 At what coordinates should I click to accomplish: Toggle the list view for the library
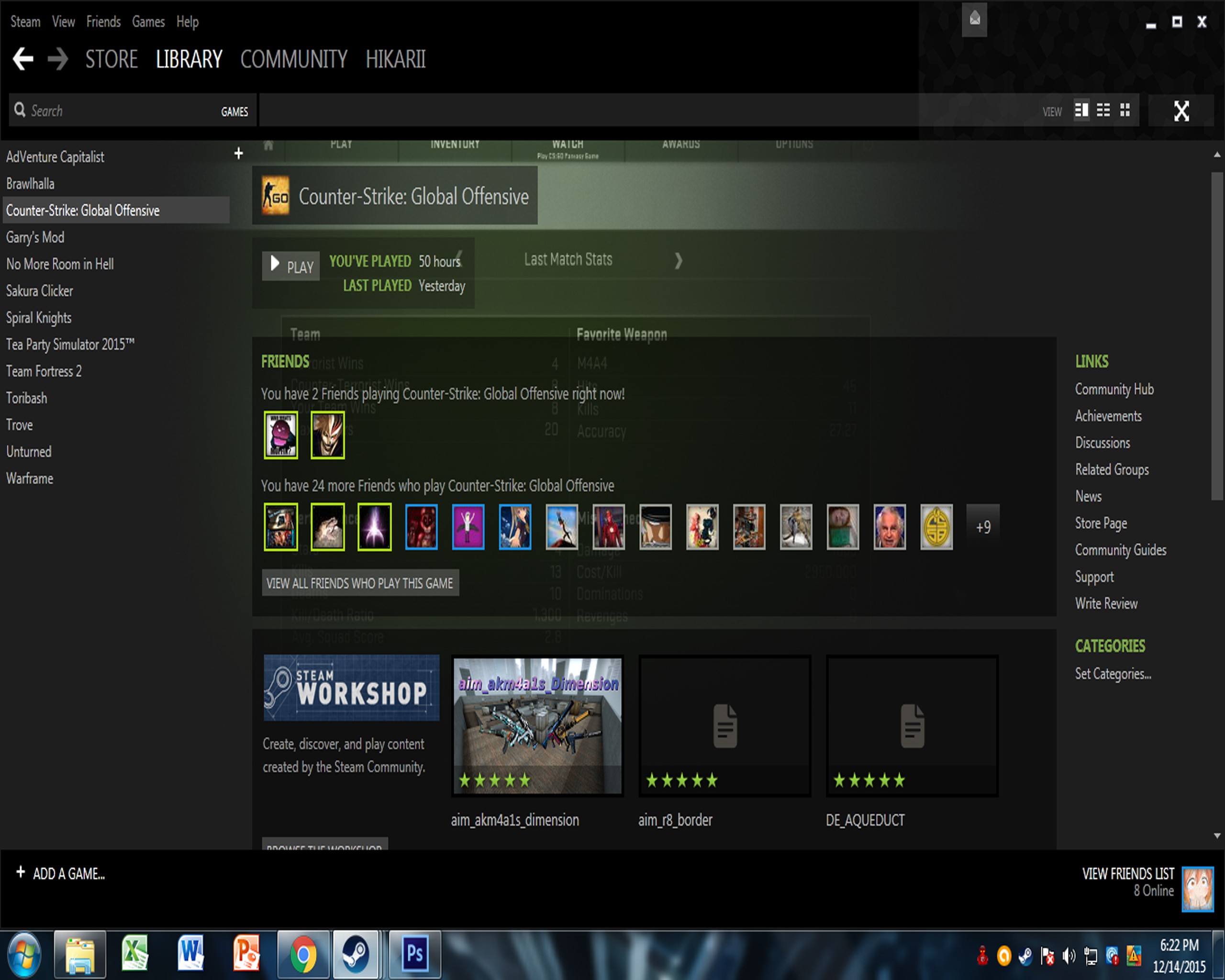[x=1103, y=110]
